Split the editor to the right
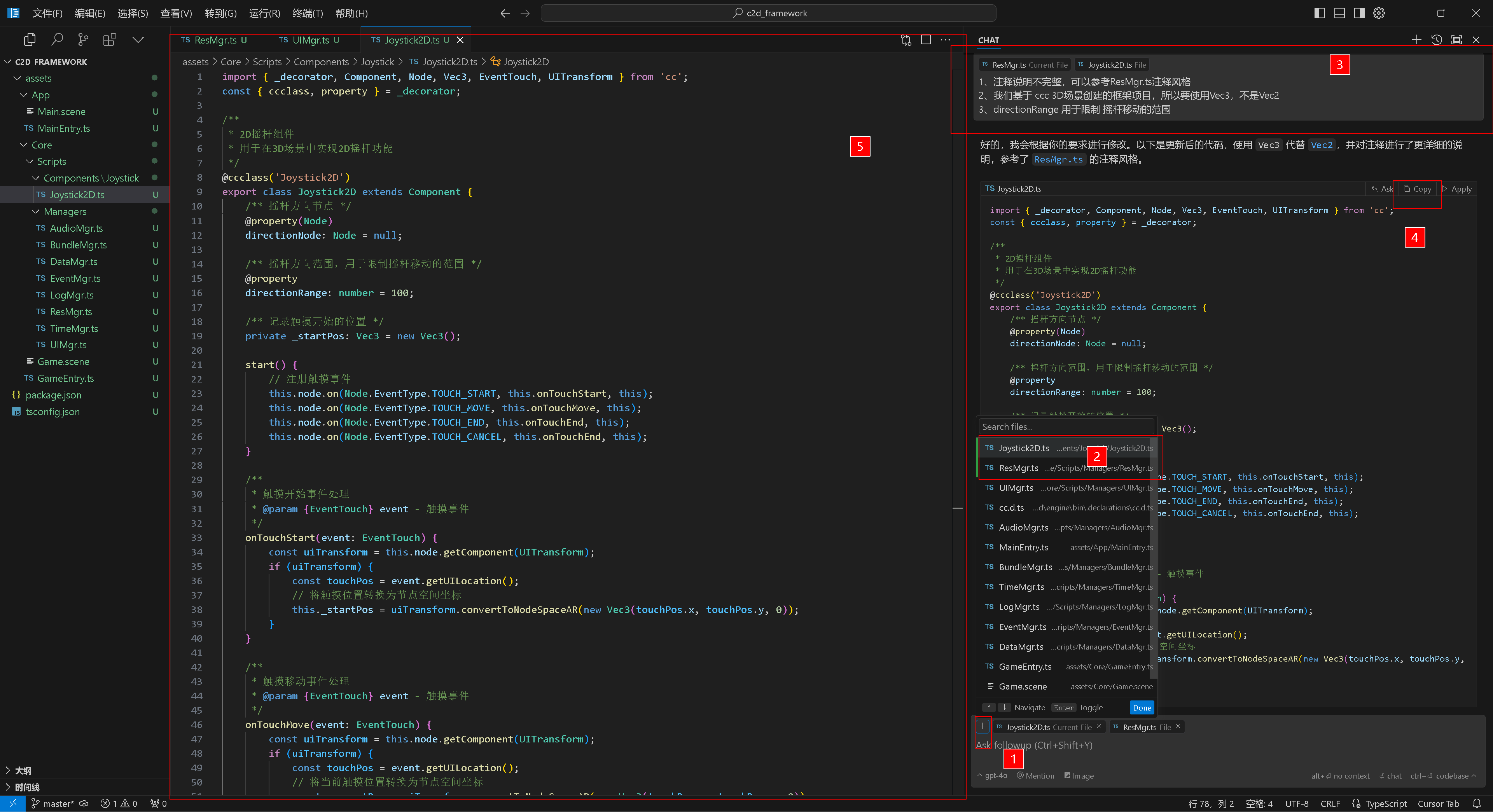The image size is (1493, 812). click(x=926, y=40)
